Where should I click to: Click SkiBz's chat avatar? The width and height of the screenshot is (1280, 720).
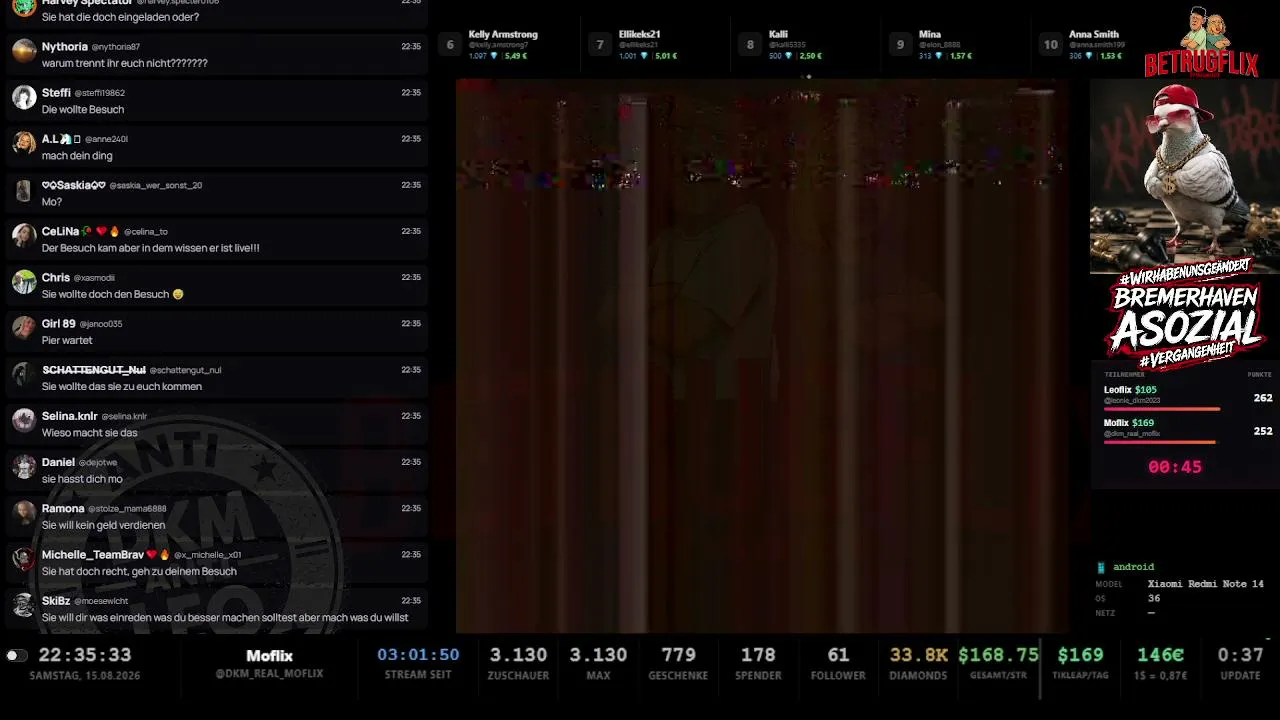click(24, 604)
